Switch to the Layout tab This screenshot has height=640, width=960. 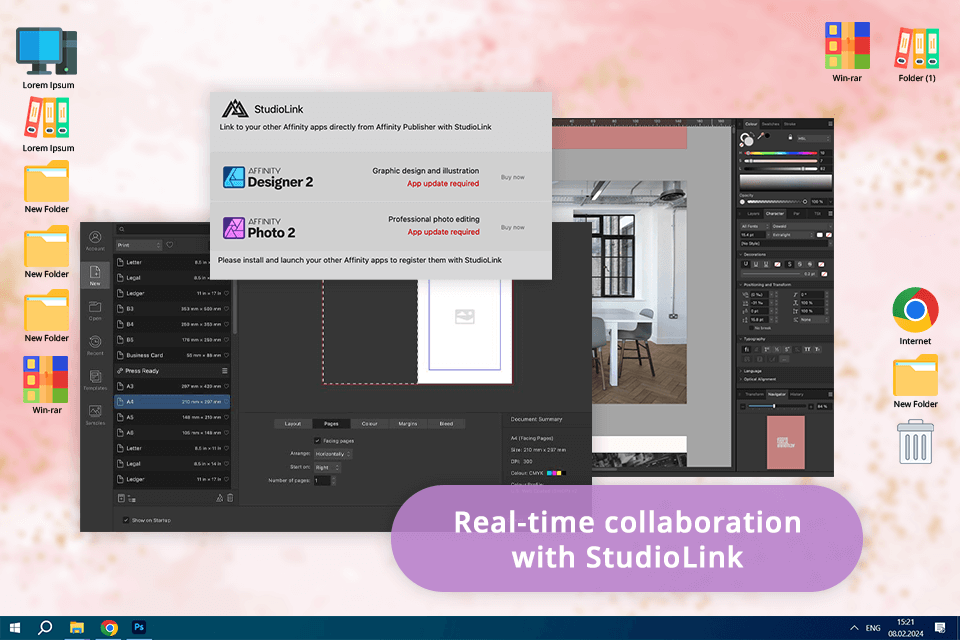293,424
